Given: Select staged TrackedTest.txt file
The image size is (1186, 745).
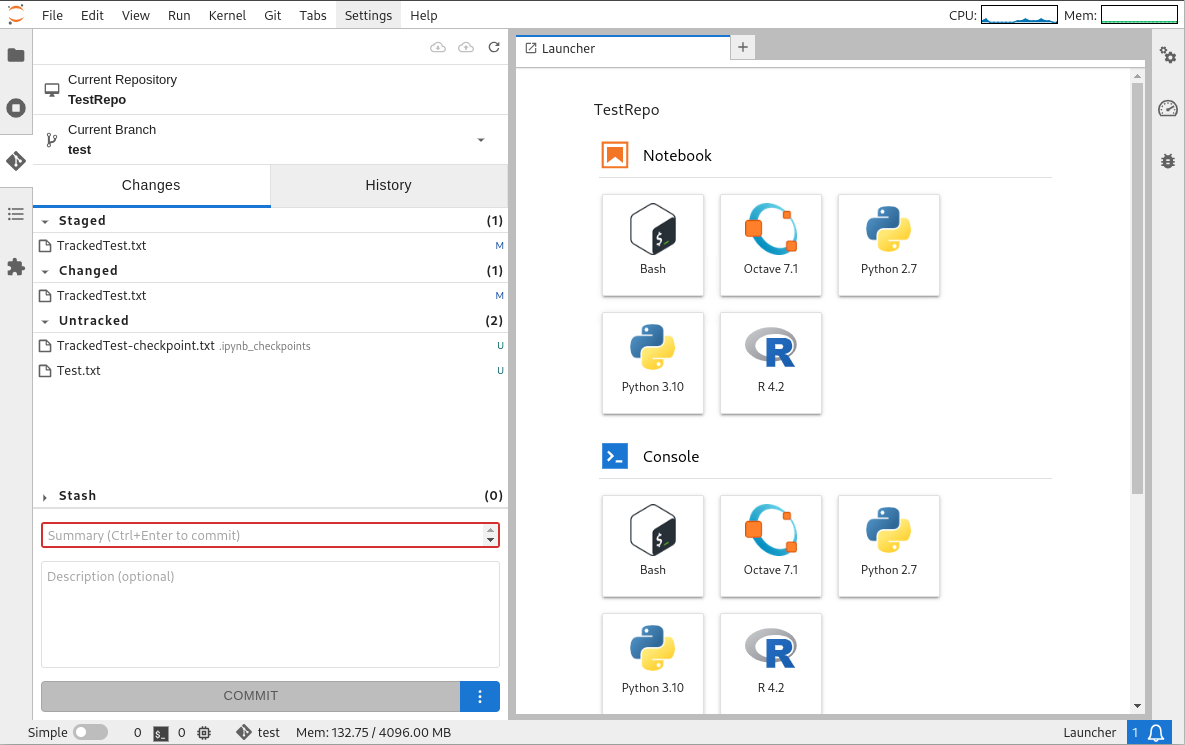Looking at the screenshot, I should pyautogui.click(x=270, y=246).
